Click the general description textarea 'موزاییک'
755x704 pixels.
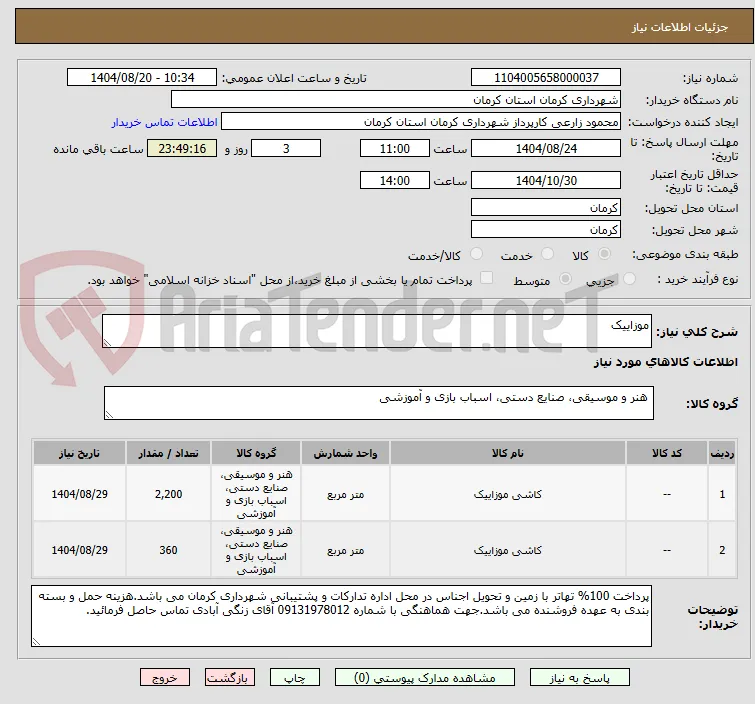click(377, 331)
